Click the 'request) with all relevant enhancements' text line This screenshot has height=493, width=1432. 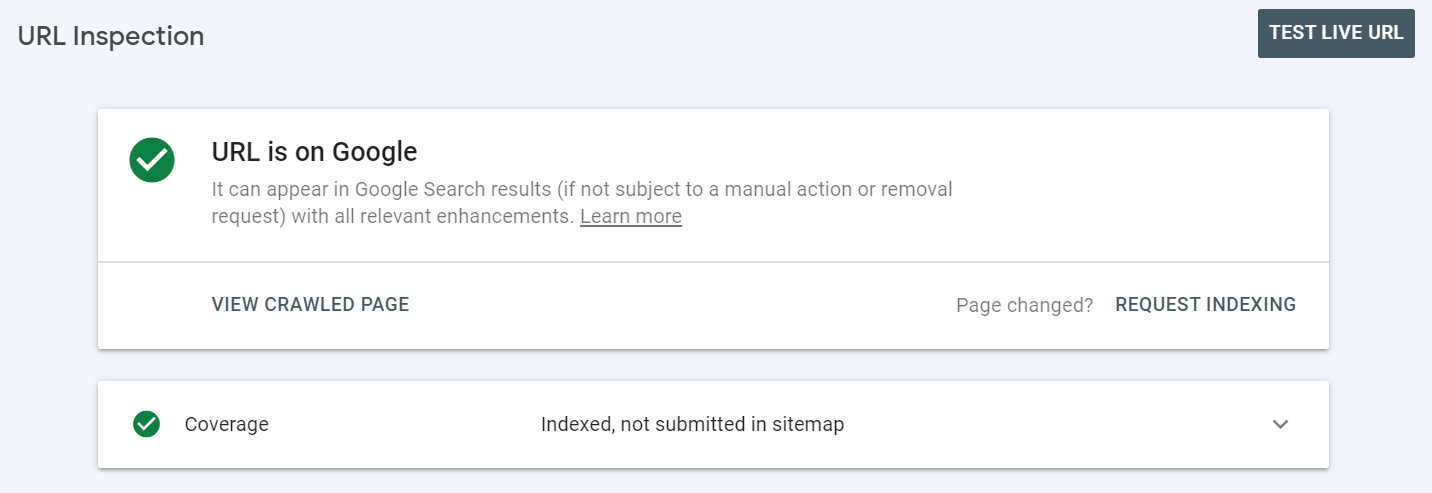[x=392, y=216]
